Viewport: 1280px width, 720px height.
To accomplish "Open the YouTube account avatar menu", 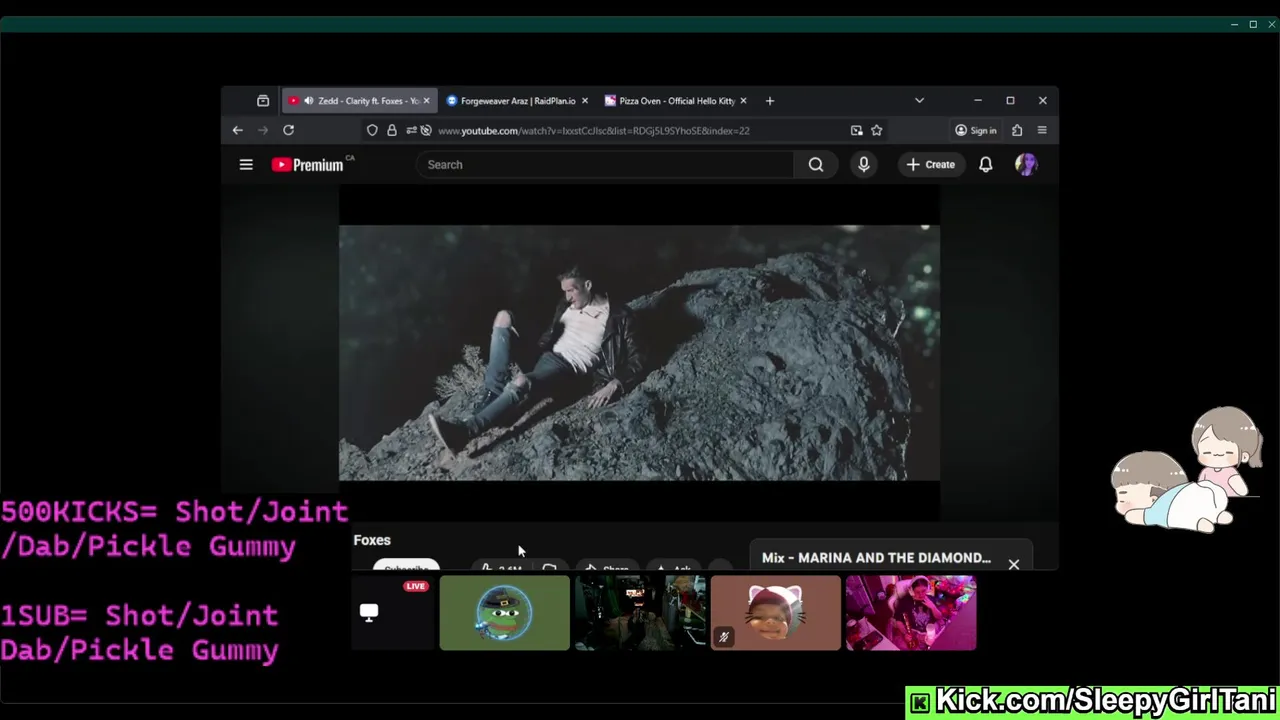I will tap(1026, 165).
